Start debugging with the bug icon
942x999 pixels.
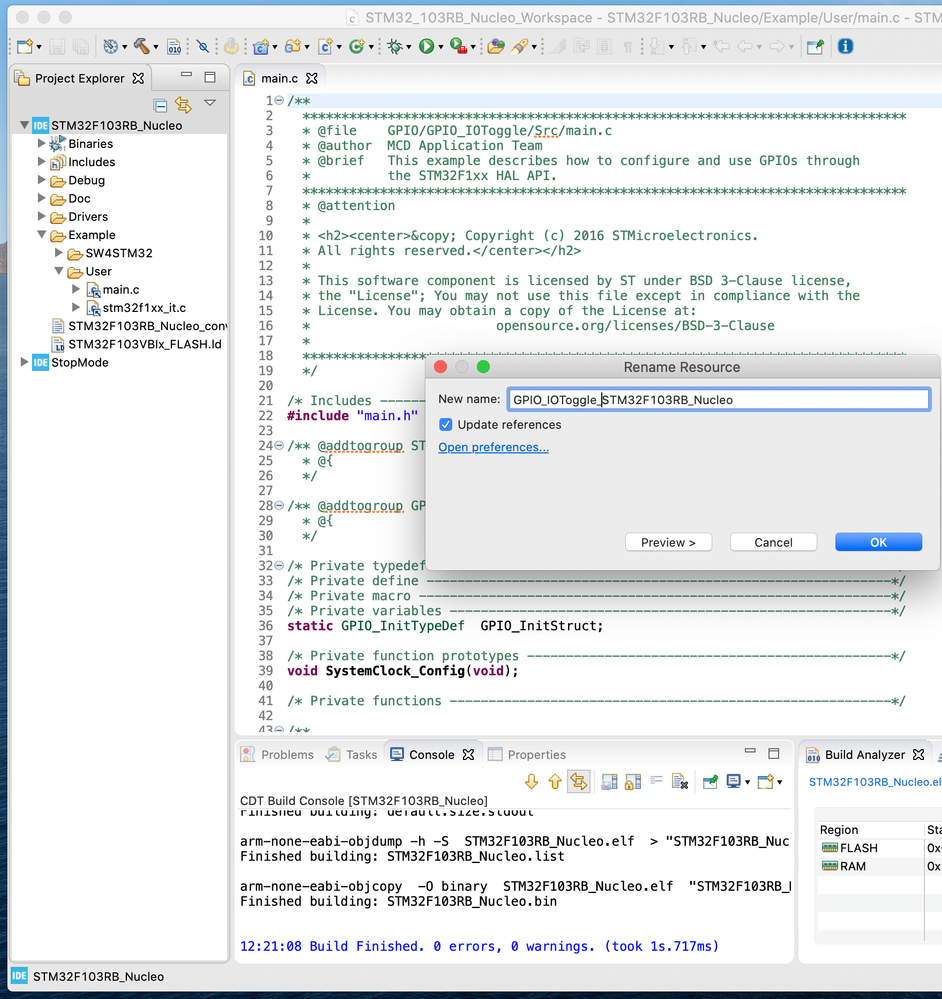(x=396, y=47)
